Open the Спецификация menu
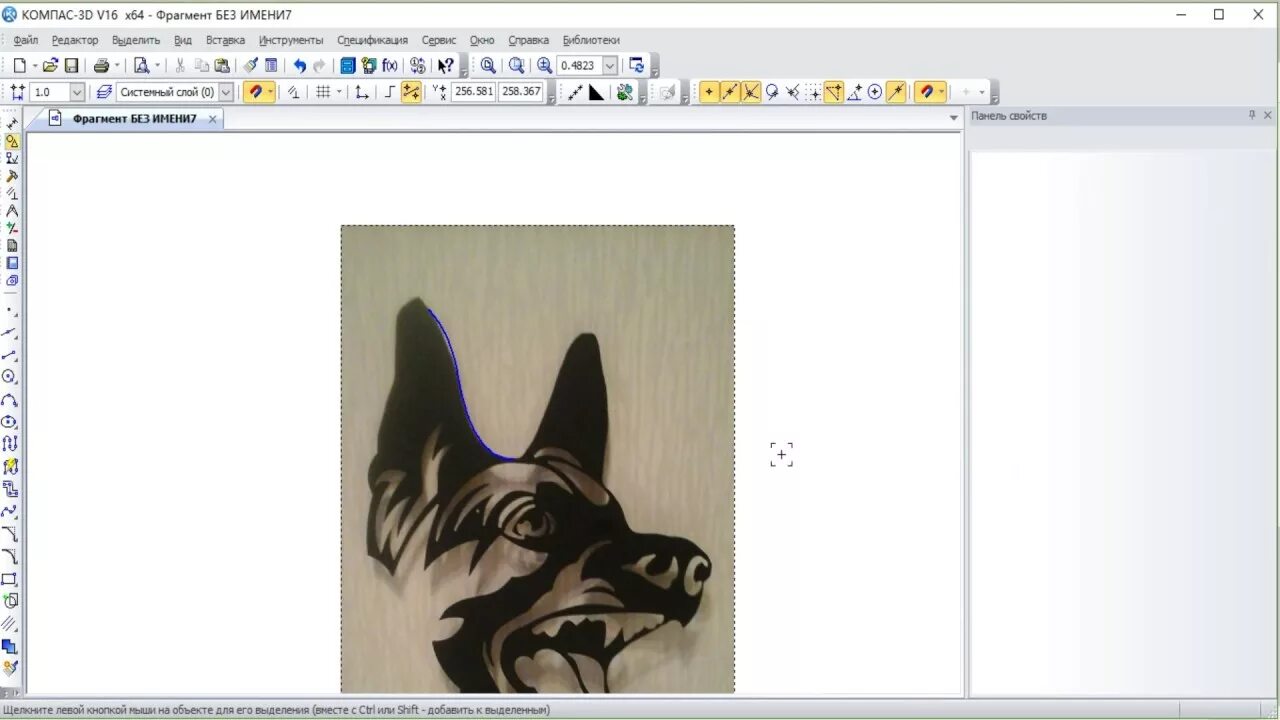This screenshot has width=1280, height=720. click(x=372, y=40)
